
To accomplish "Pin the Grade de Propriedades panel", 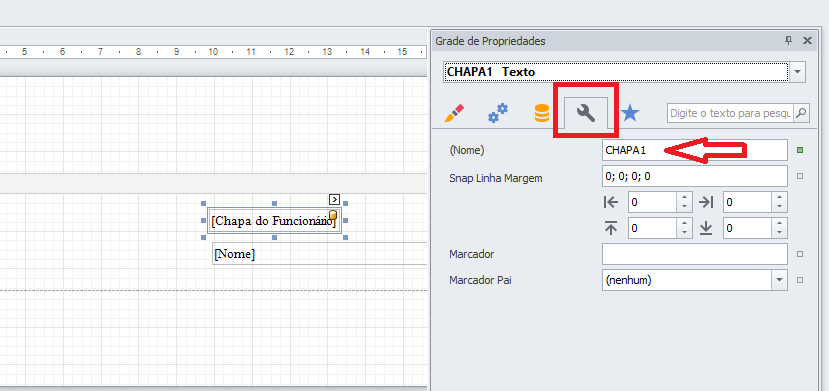I will tap(788, 41).
